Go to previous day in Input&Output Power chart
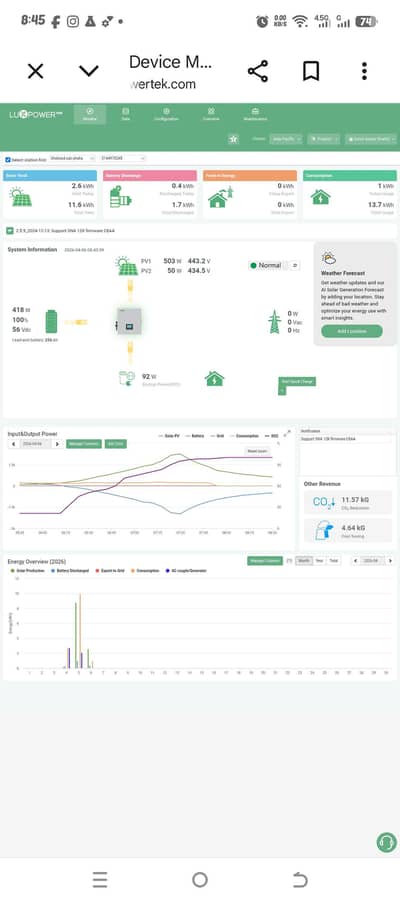 coord(14,444)
